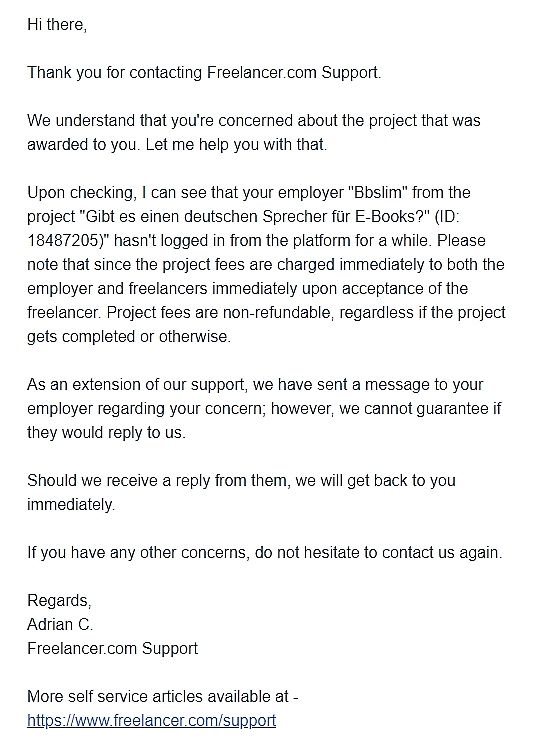Click the "they would reply to us" line
Image resolution: width=554 pixels, height=748 pixels.
[x=106, y=433]
